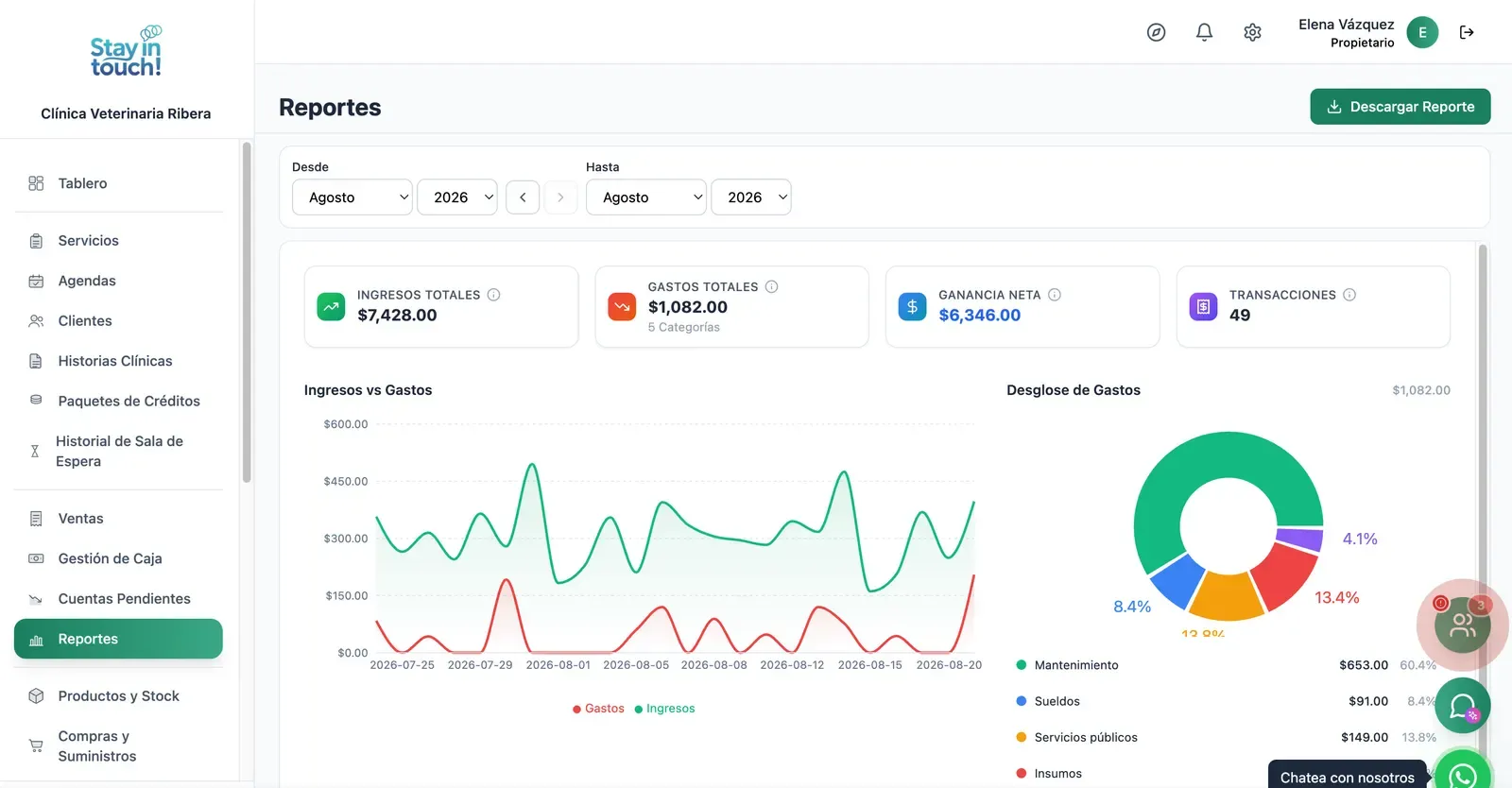Toggle Gastos series in chart legend
This screenshot has width=1512, height=788.
(x=598, y=709)
